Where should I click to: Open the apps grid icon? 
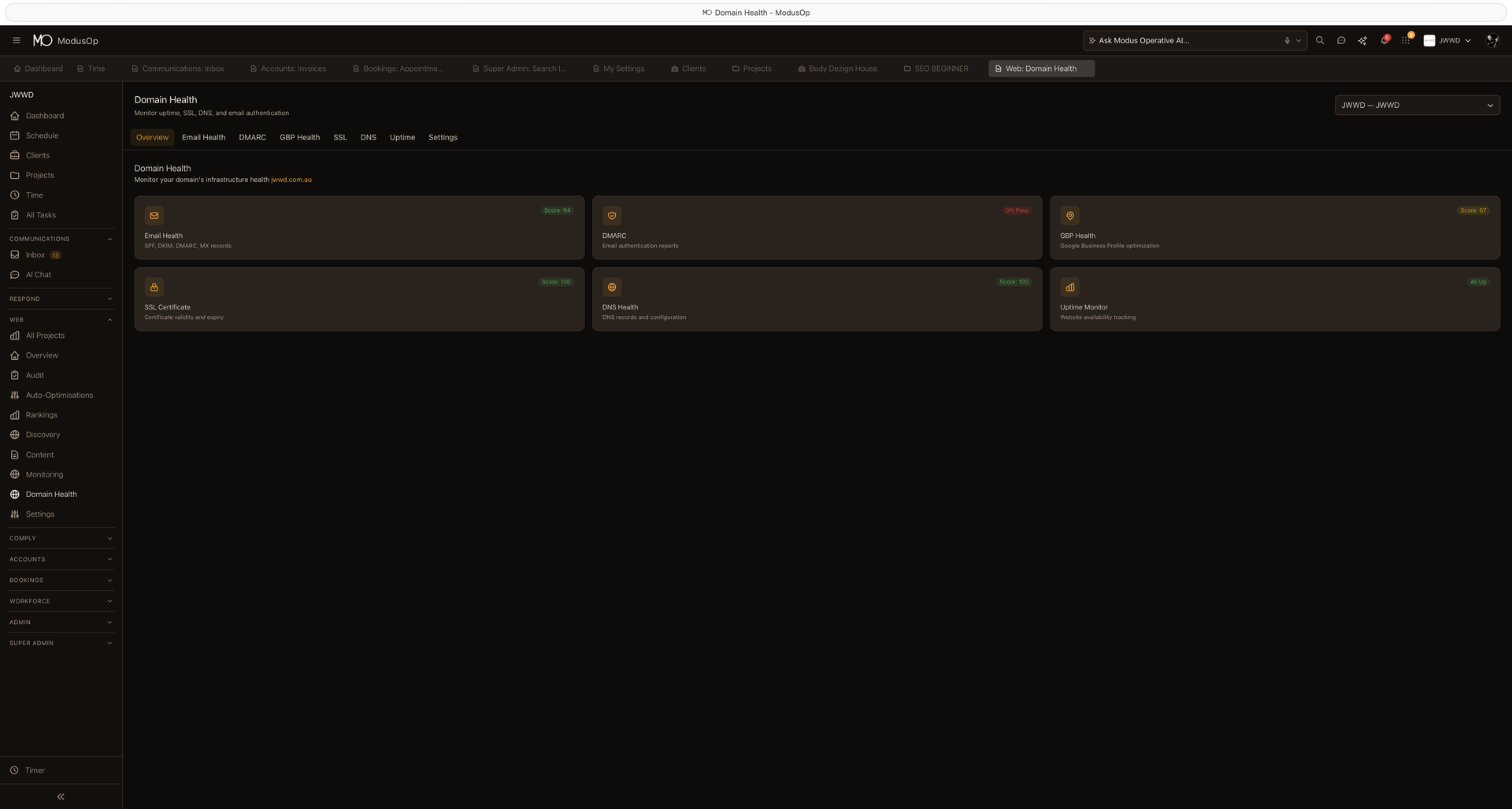pos(1406,40)
